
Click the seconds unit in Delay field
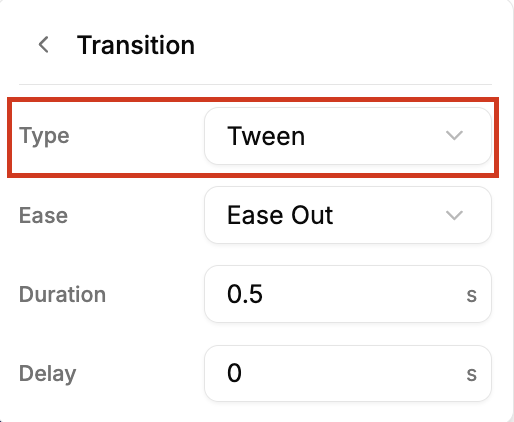point(471,374)
